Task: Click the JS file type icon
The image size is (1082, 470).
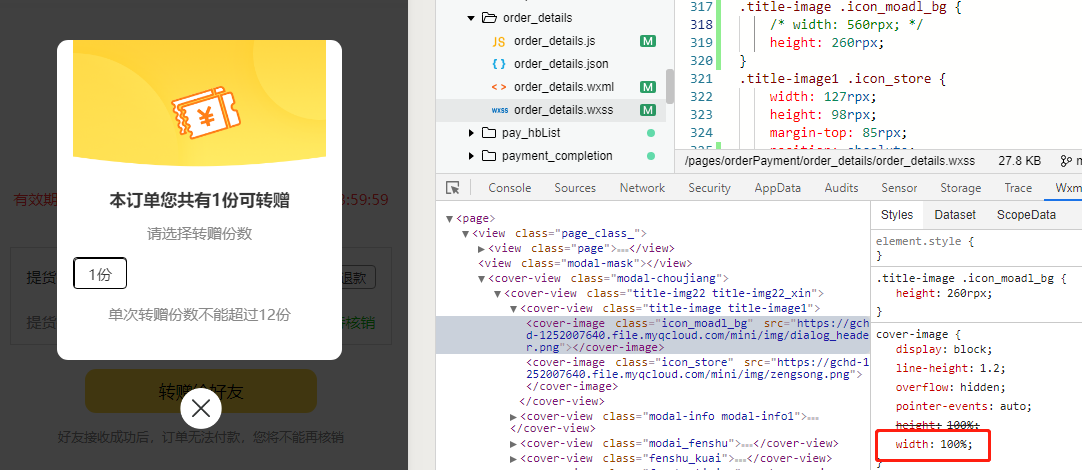Action: [x=499, y=41]
